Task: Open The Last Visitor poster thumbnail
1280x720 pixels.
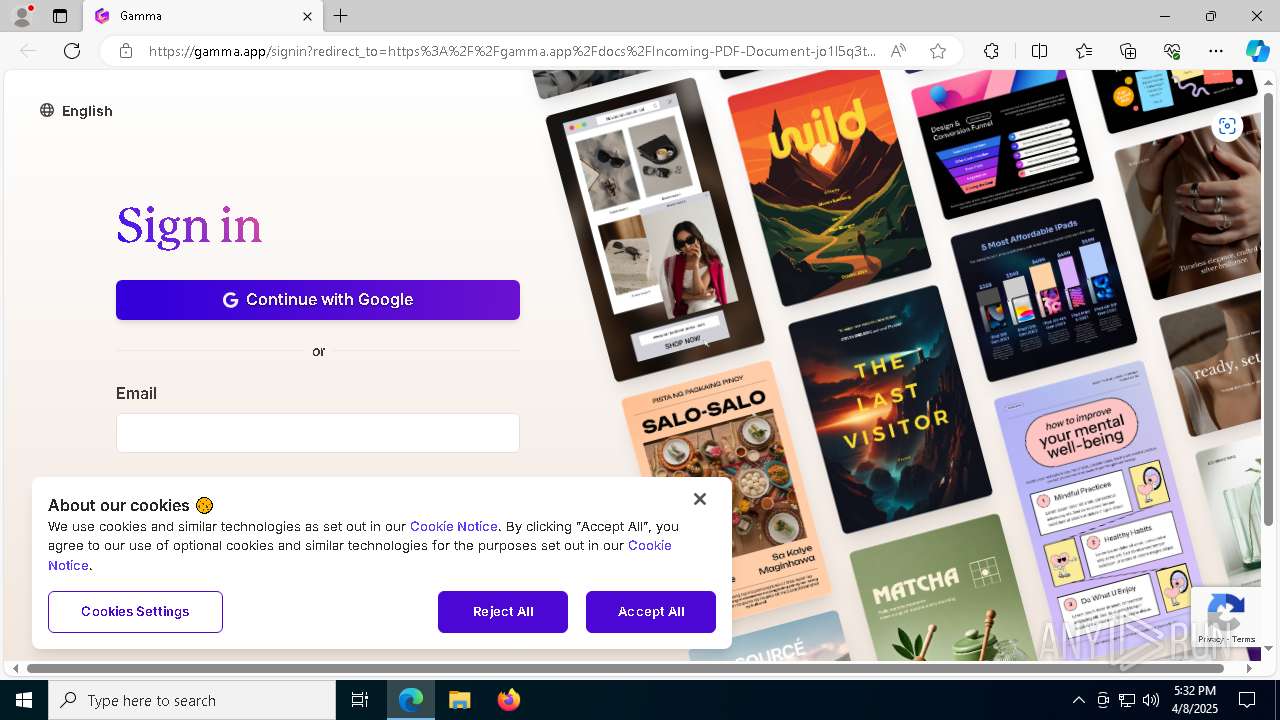Action: pyautogui.click(x=890, y=410)
